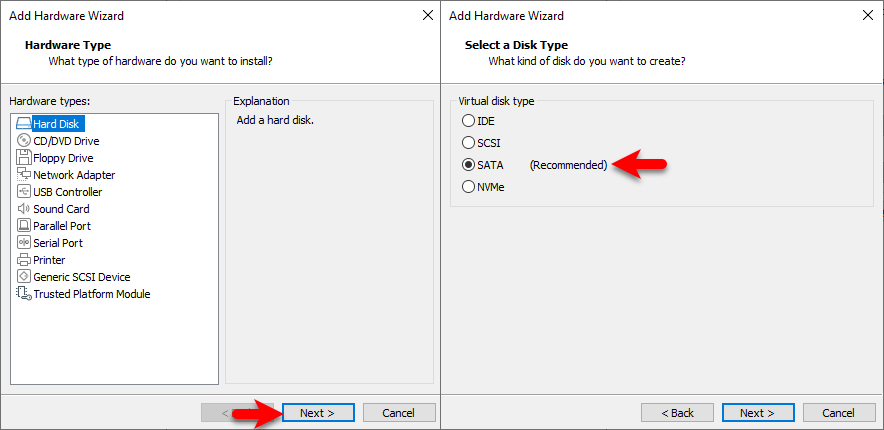Select the Hard Disk icon

click(24, 123)
